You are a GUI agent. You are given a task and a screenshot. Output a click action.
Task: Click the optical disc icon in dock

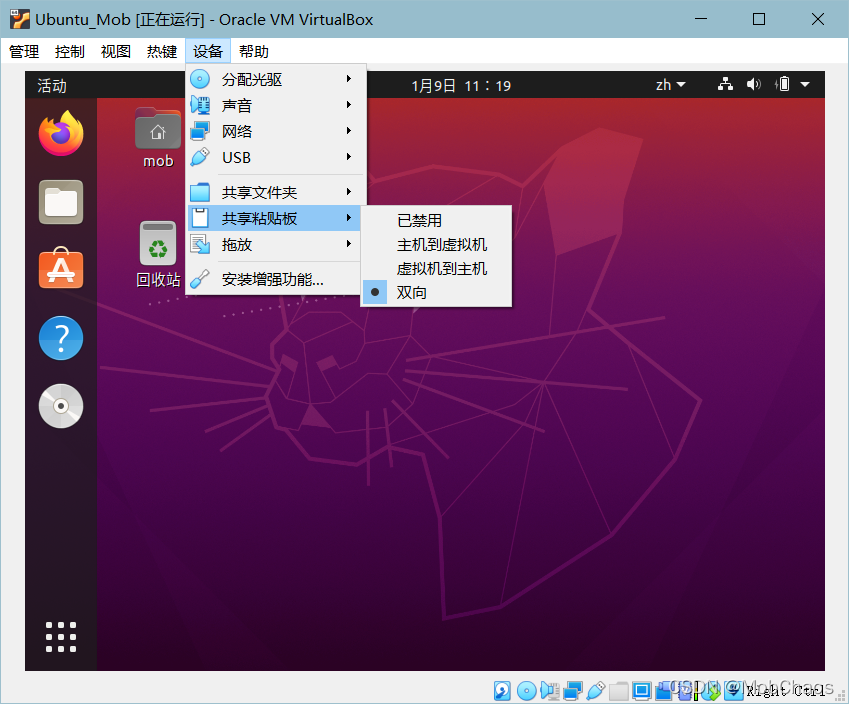pos(61,406)
